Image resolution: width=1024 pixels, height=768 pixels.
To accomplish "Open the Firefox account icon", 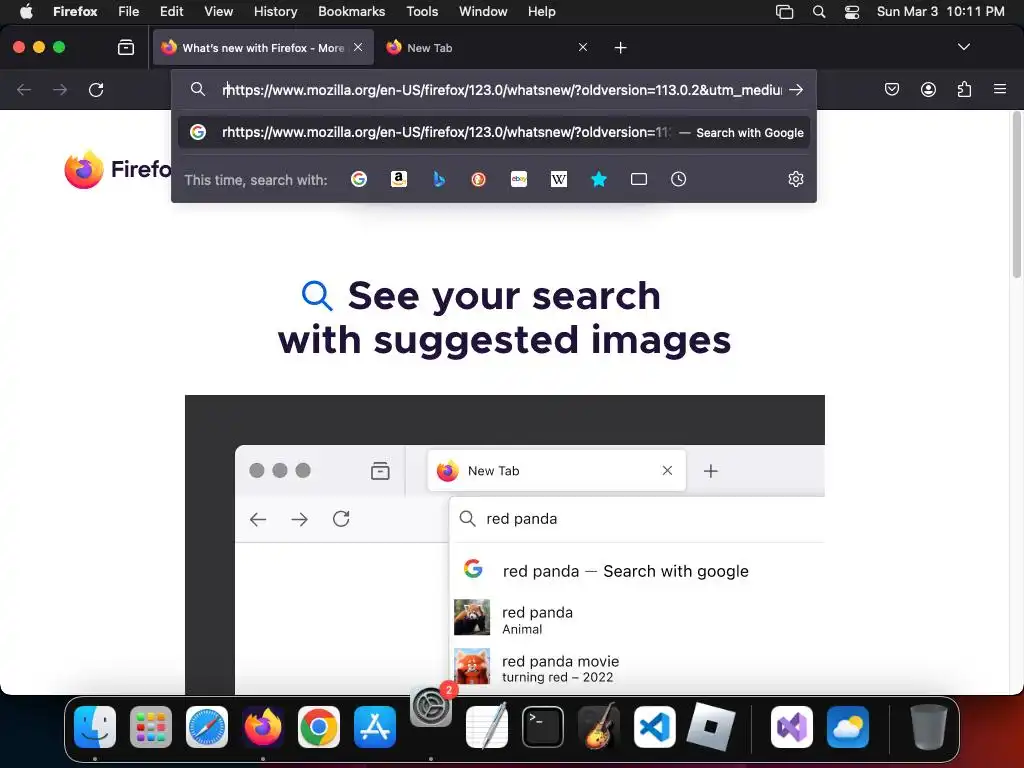I will (x=928, y=89).
